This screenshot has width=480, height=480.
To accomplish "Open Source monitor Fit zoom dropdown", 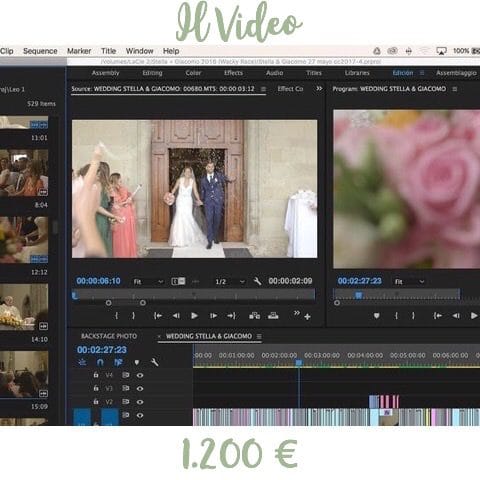I will tap(148, 282).
